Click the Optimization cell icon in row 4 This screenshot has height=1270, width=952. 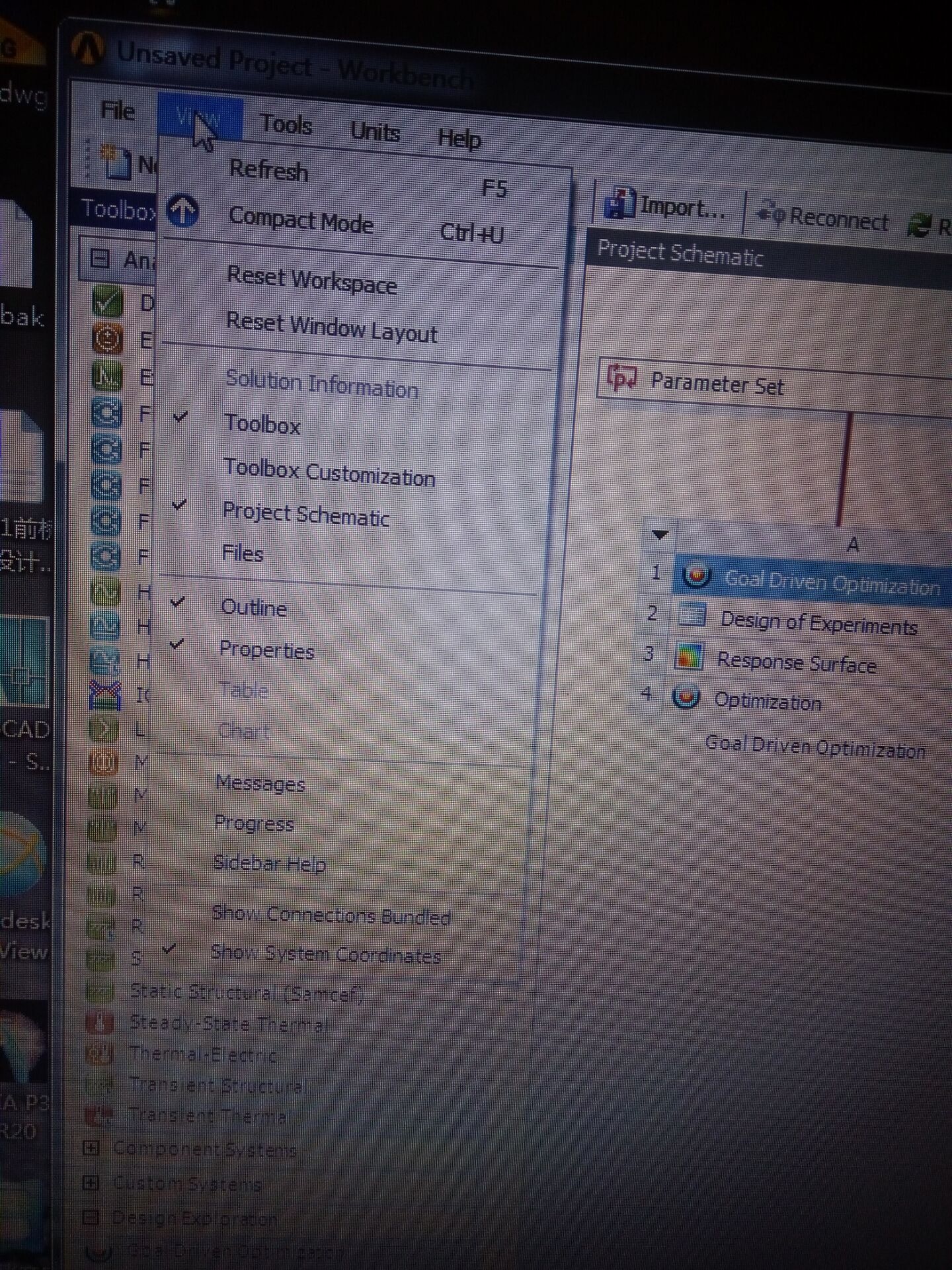pos(686,697)
